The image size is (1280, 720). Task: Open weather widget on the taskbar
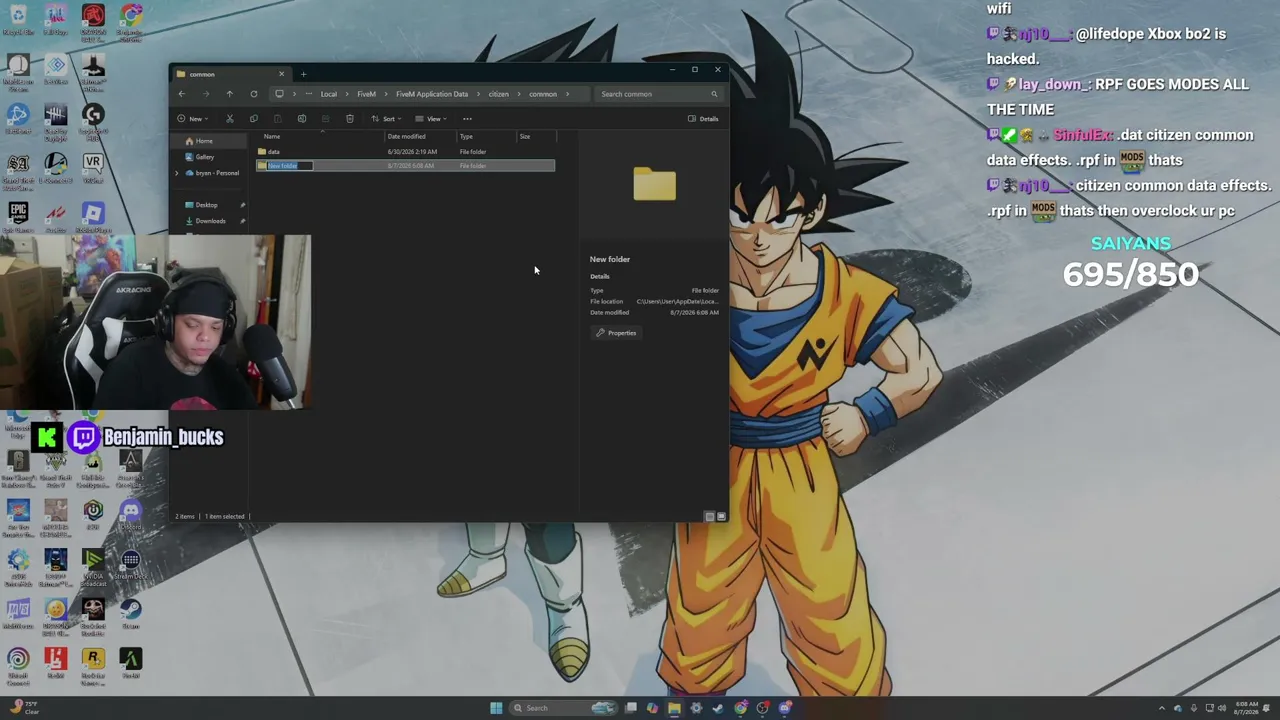[x=24, y=708]
